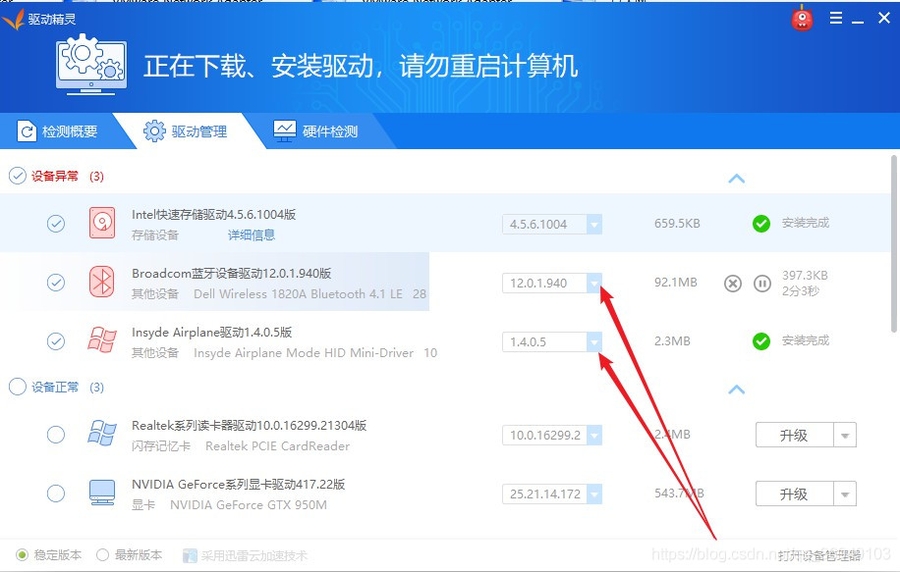This screenshot has height=572, width=900.
Task: Open version dropdown showing 12.0.1.940
Action: (x=594, y=283)
